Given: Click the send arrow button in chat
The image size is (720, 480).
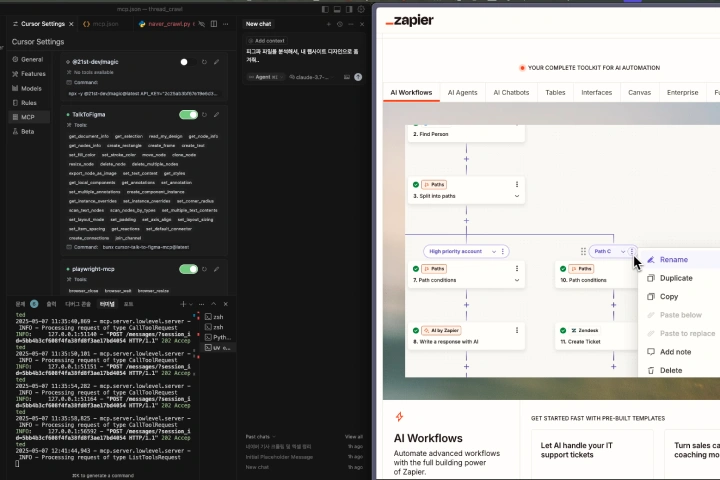Looking at the screenshot, I should pyautogui.click(x=358, y=77).
